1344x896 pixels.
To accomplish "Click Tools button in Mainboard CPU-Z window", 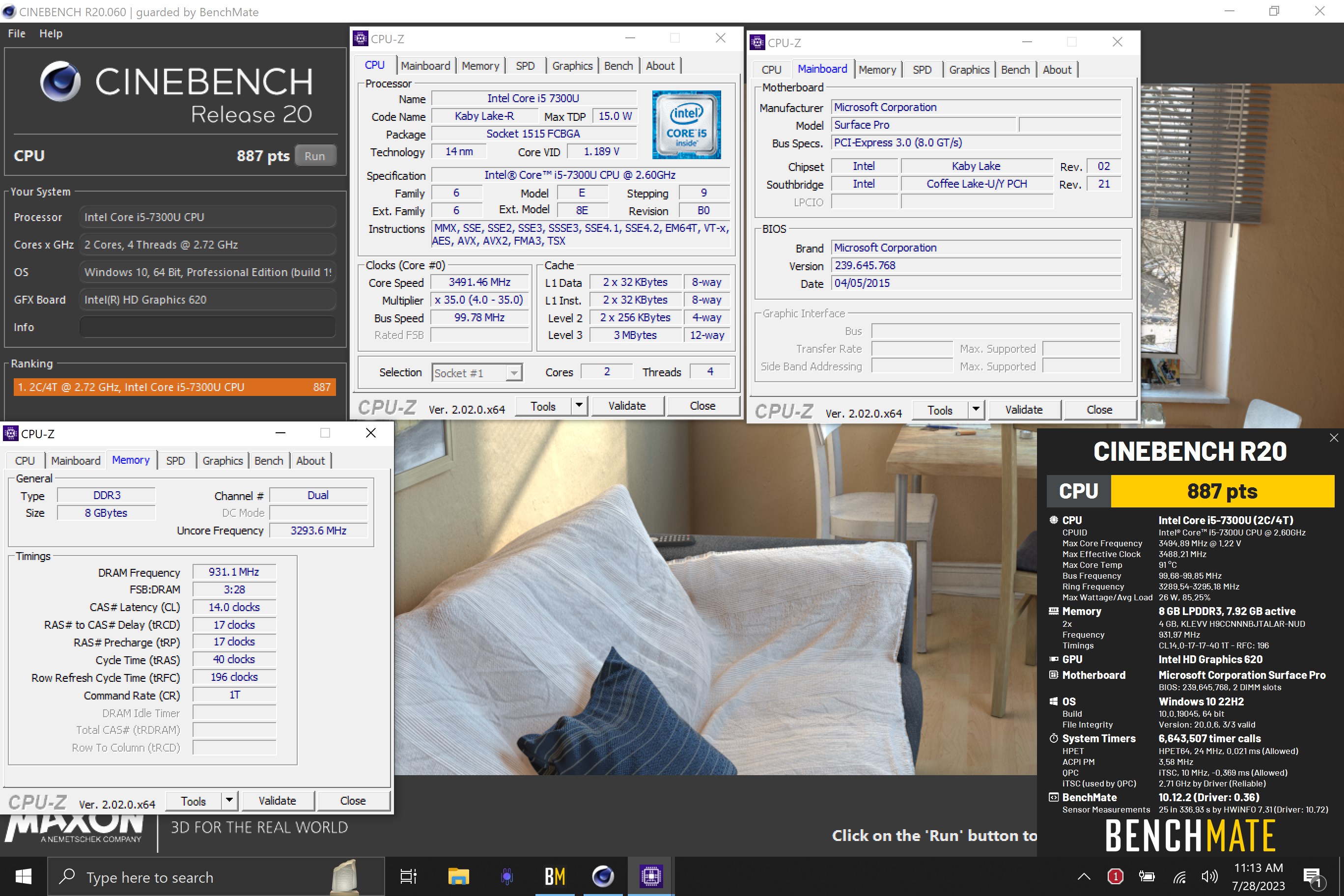I will [x=940, y=410].
